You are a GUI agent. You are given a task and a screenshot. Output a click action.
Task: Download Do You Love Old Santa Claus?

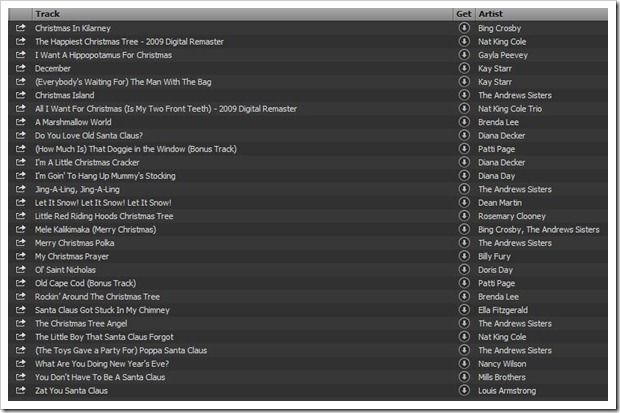coord(464,135)
